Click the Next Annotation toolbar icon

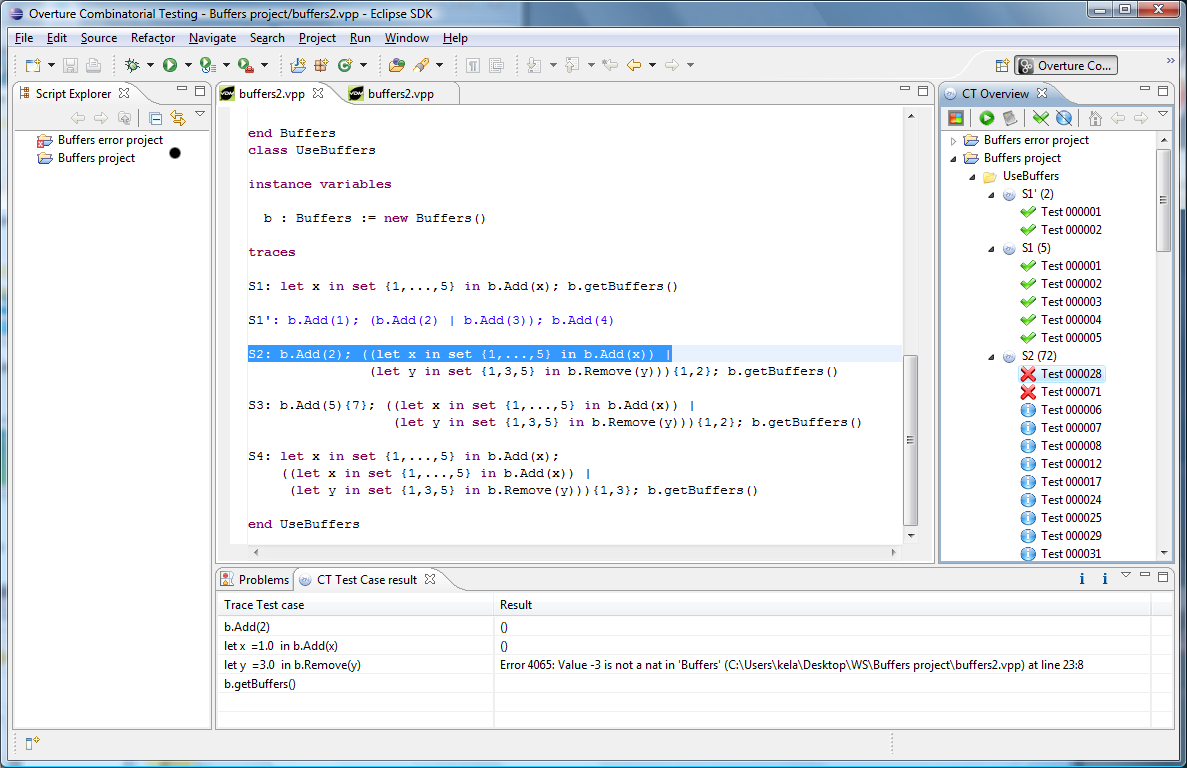pyautogui.click(x=534, y=66)
